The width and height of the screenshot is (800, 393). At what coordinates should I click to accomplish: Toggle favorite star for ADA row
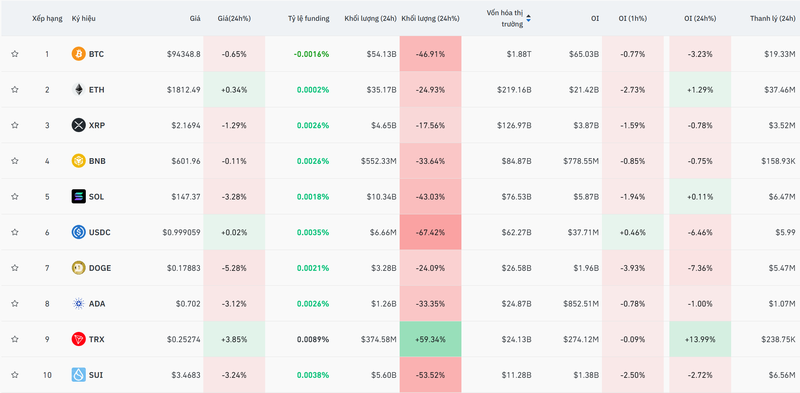(15, 303)
